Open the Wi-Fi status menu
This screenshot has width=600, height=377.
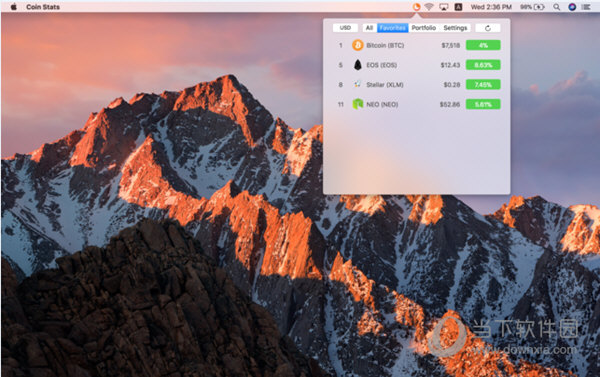point(429,7)
